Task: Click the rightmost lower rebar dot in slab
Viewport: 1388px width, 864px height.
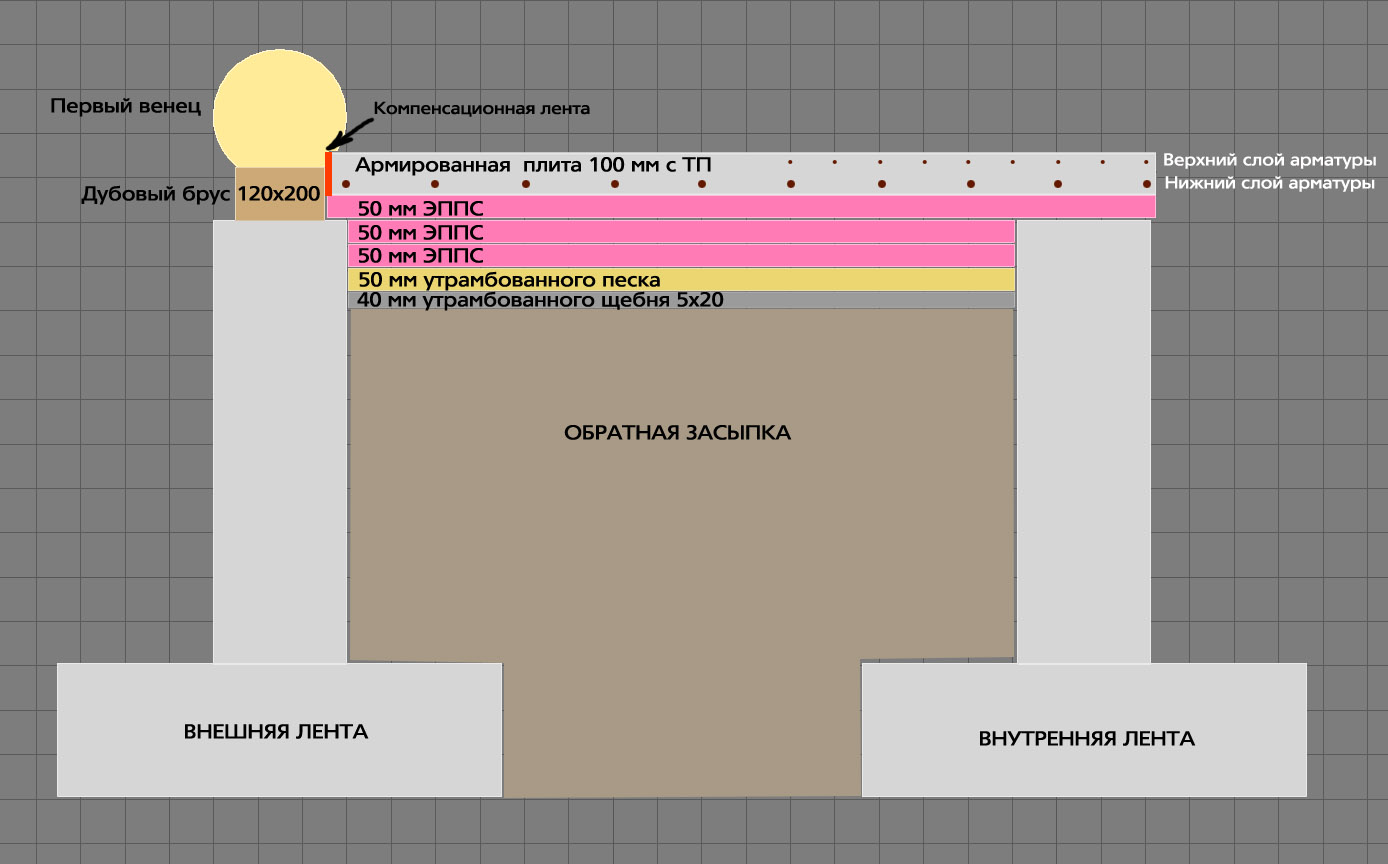Action: tap(1147, 184)
